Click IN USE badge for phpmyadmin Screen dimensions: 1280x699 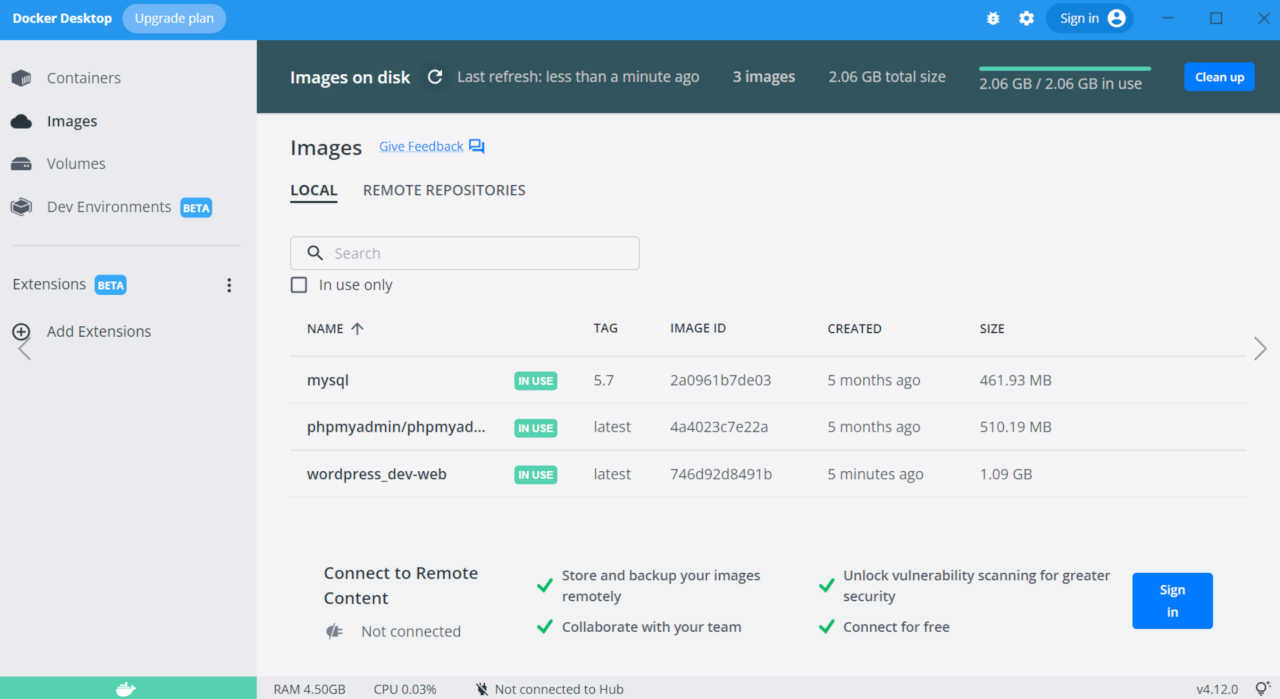(535, 428)
